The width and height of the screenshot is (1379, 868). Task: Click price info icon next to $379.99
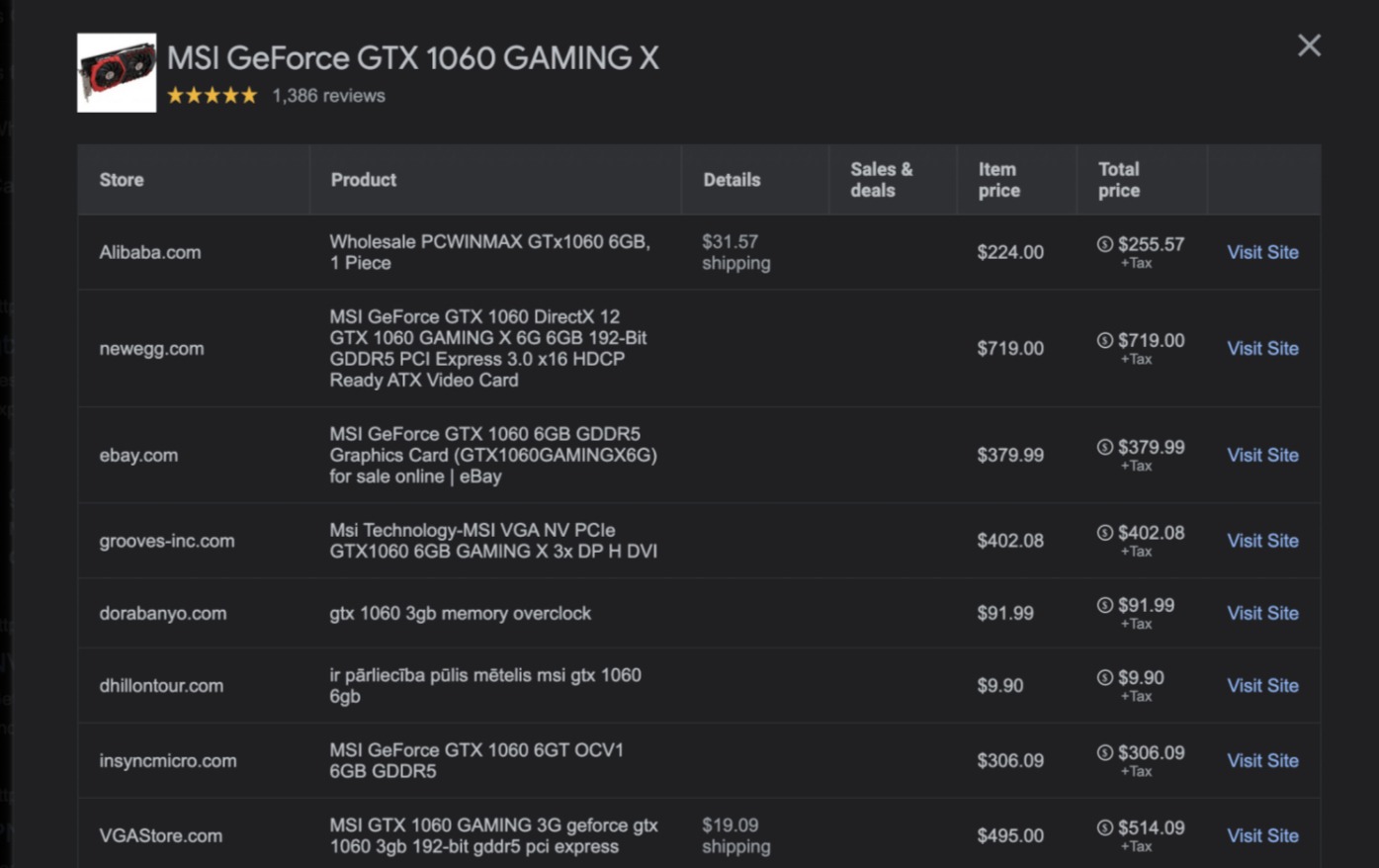pyautogui.click(x=1105, y=447)
